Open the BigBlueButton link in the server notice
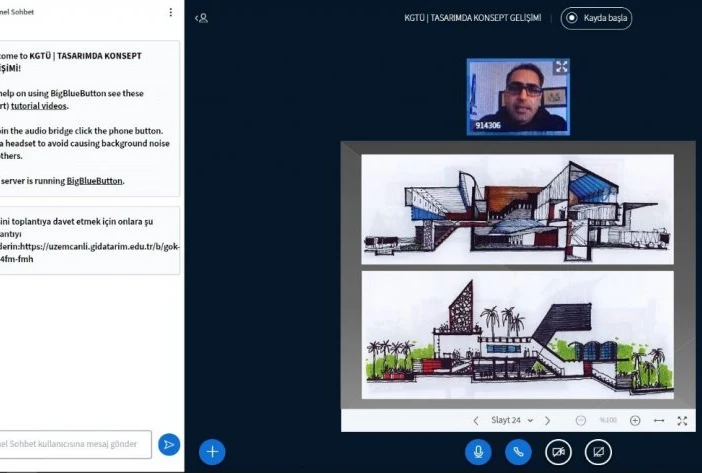Viewport: 702px width, 473px height. pyautogui.click(x=95, y=181)
